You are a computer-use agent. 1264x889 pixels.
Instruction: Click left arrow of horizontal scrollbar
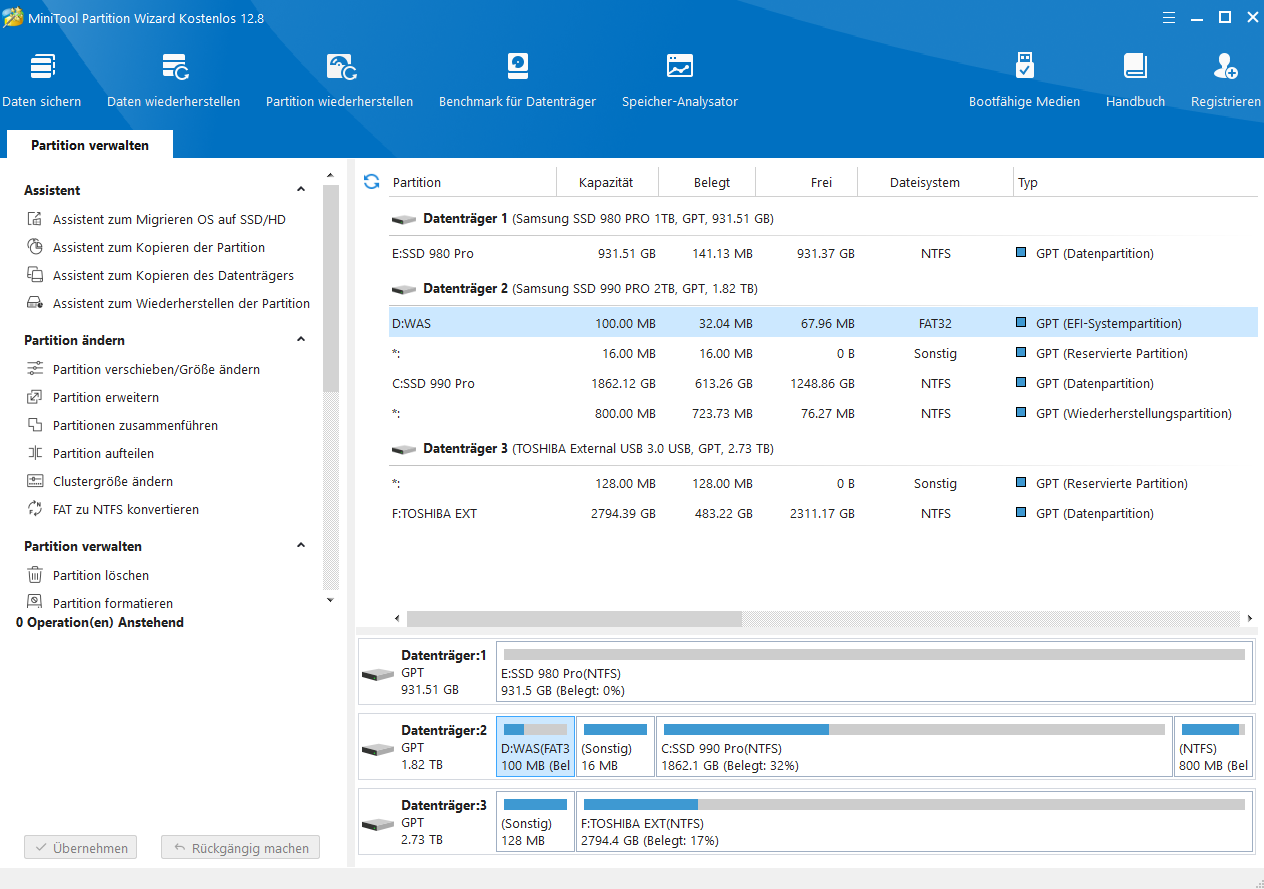(397, 619)
